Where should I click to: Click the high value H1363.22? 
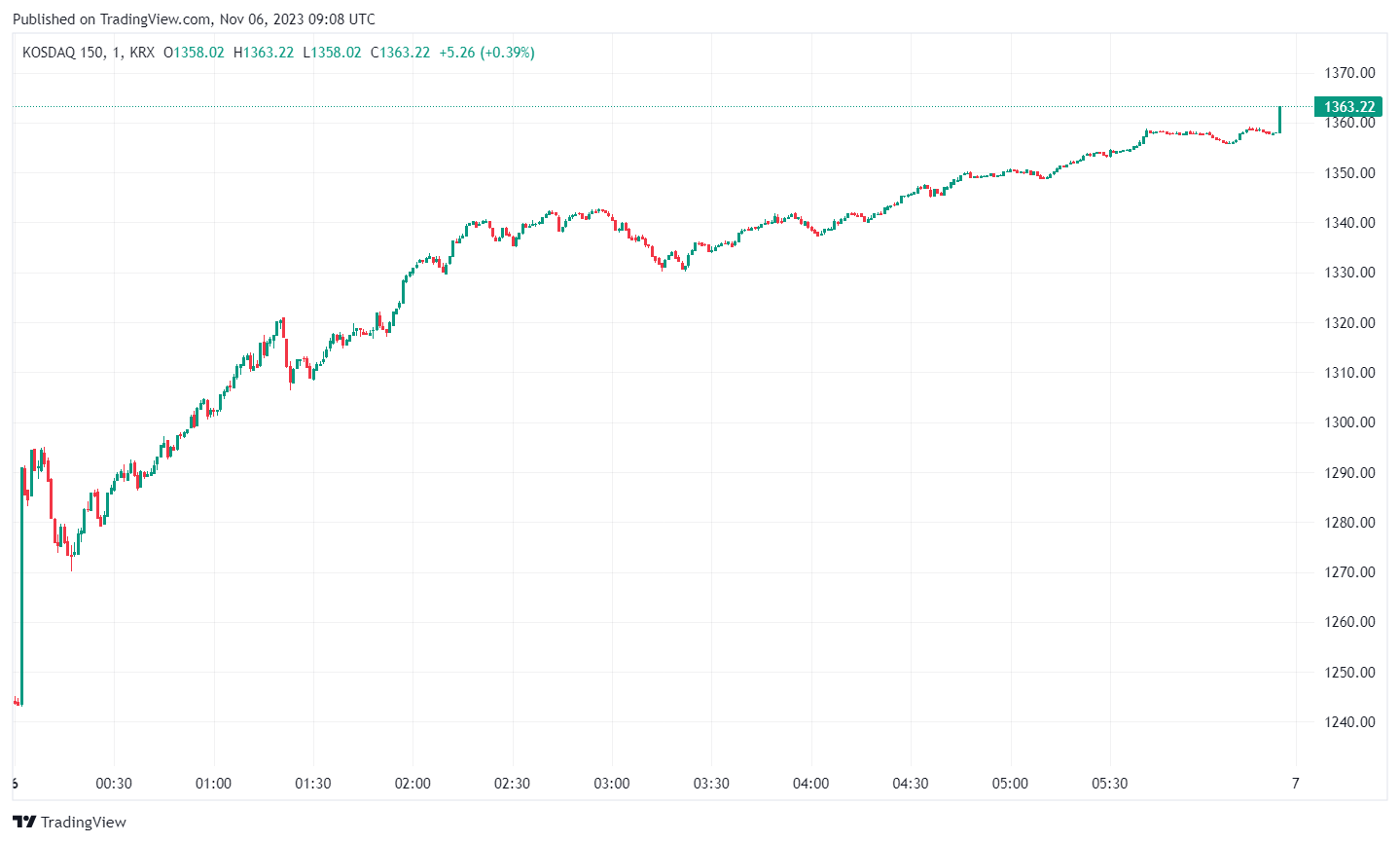(264, 53)
